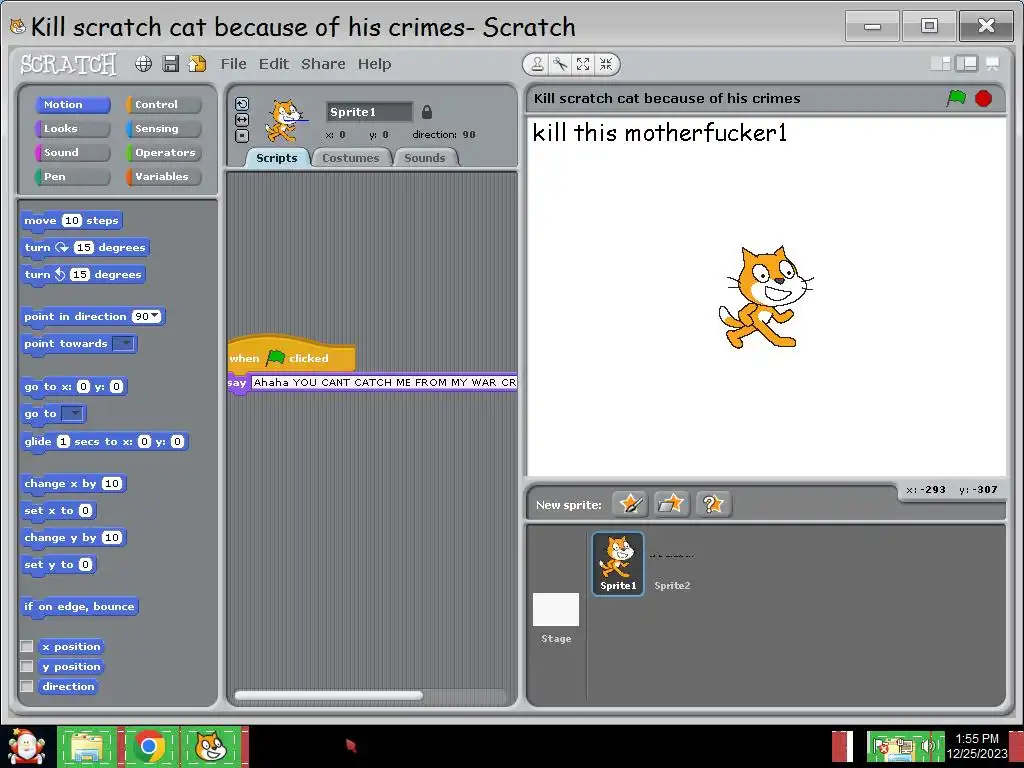
Task: Select the grow sprite tool
Action: pyautogui.click(x=583, y=64)
